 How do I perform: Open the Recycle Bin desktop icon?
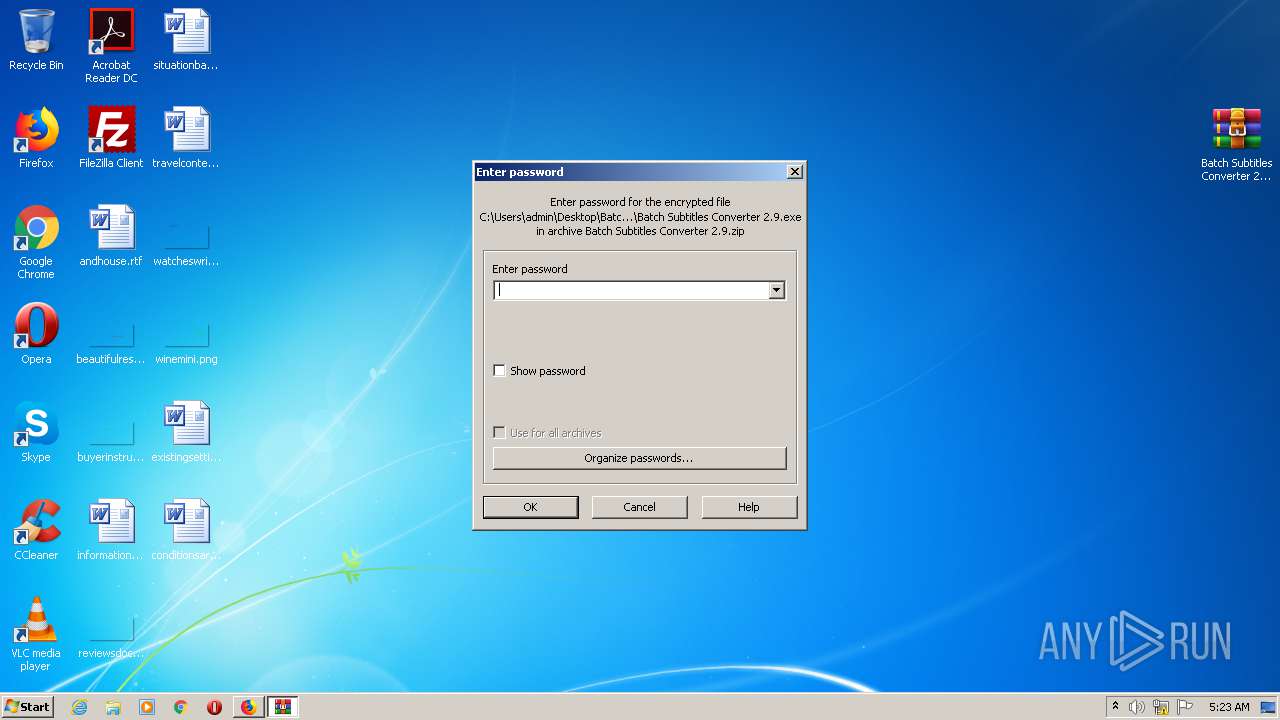[36, 40]
